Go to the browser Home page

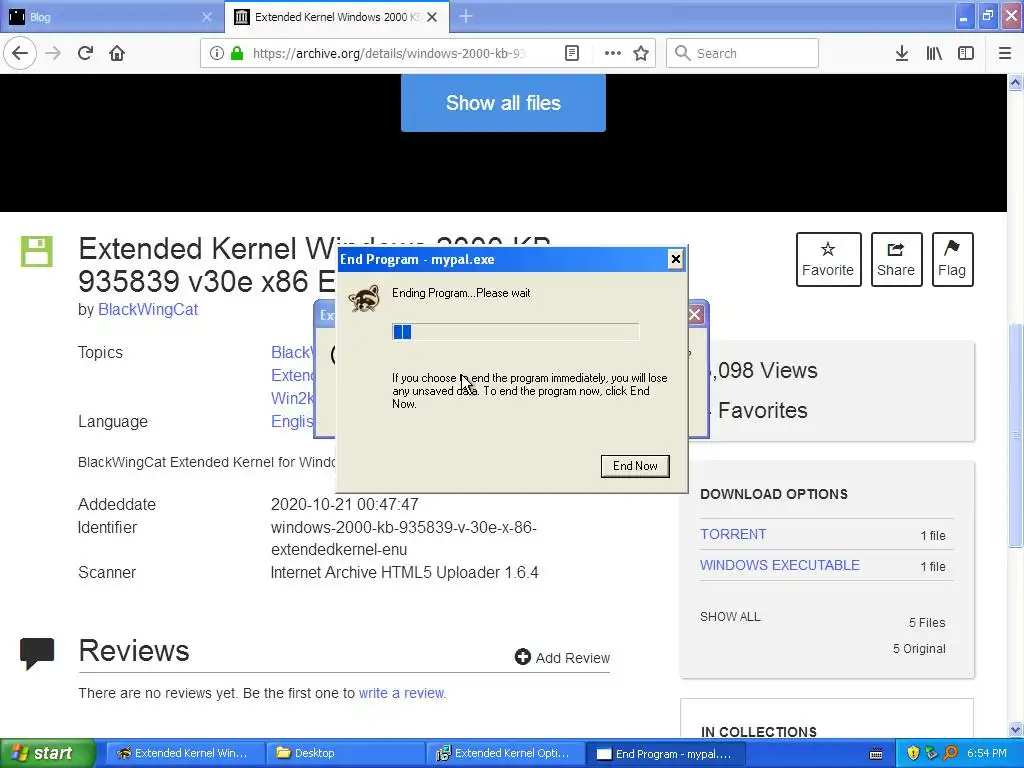(x=117, y=53)
